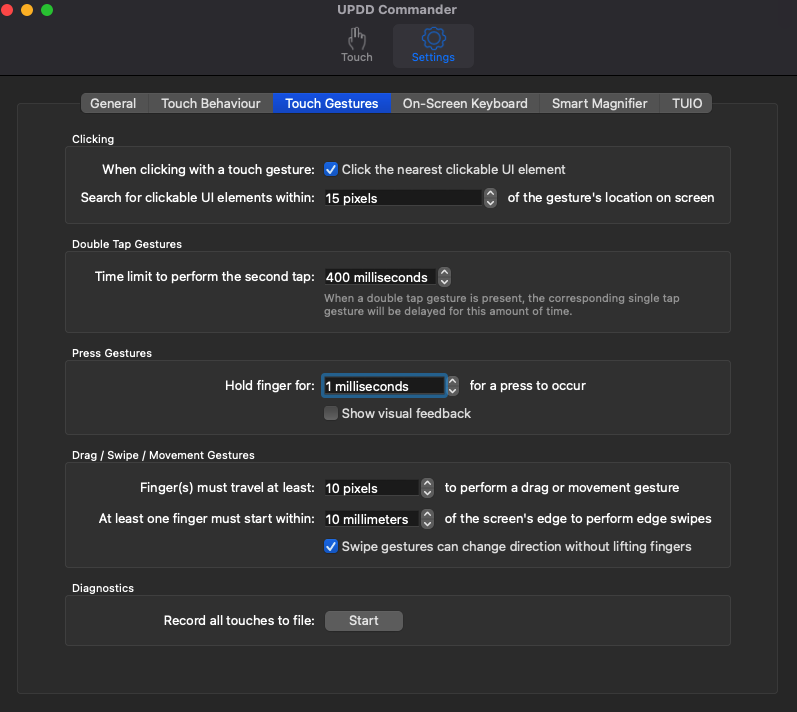Open the Smart Magnifier tab
Screen dimensions: 797x712
(x=599, y=103)
